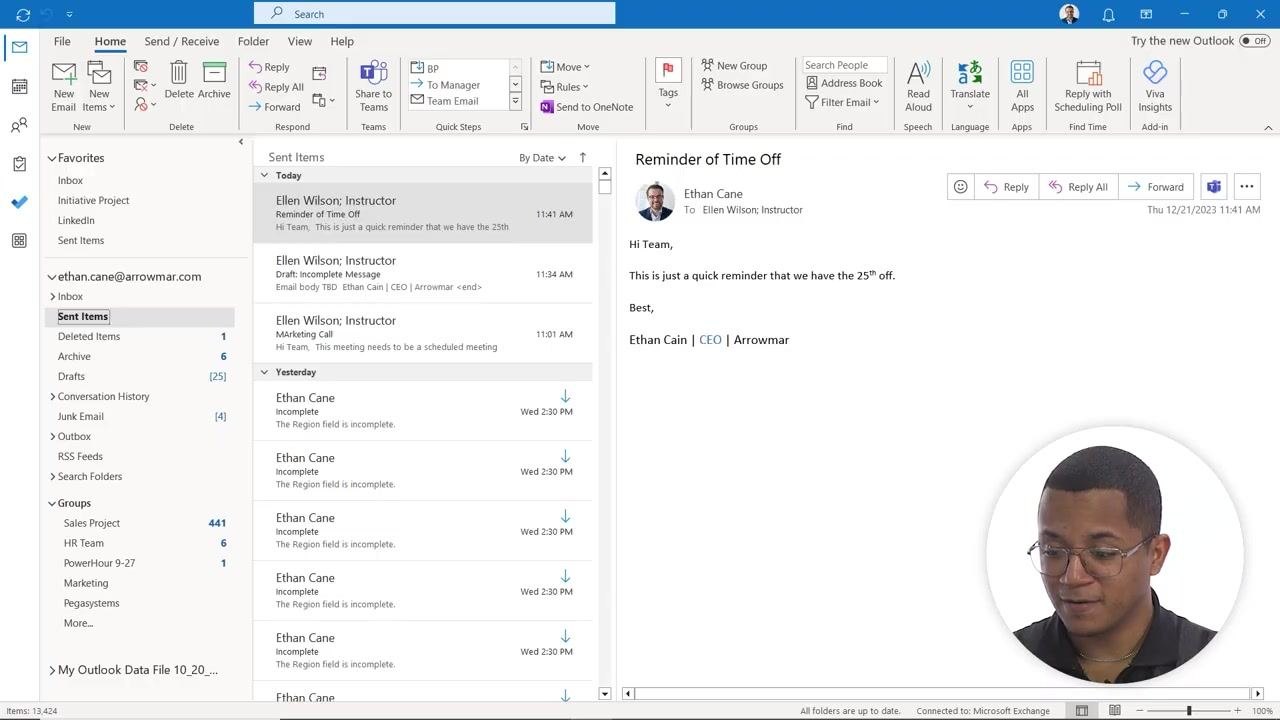Screen dimensions: 1280x720
Task: Open the Draft: Incomplete Message email
Action: point(423,273)
